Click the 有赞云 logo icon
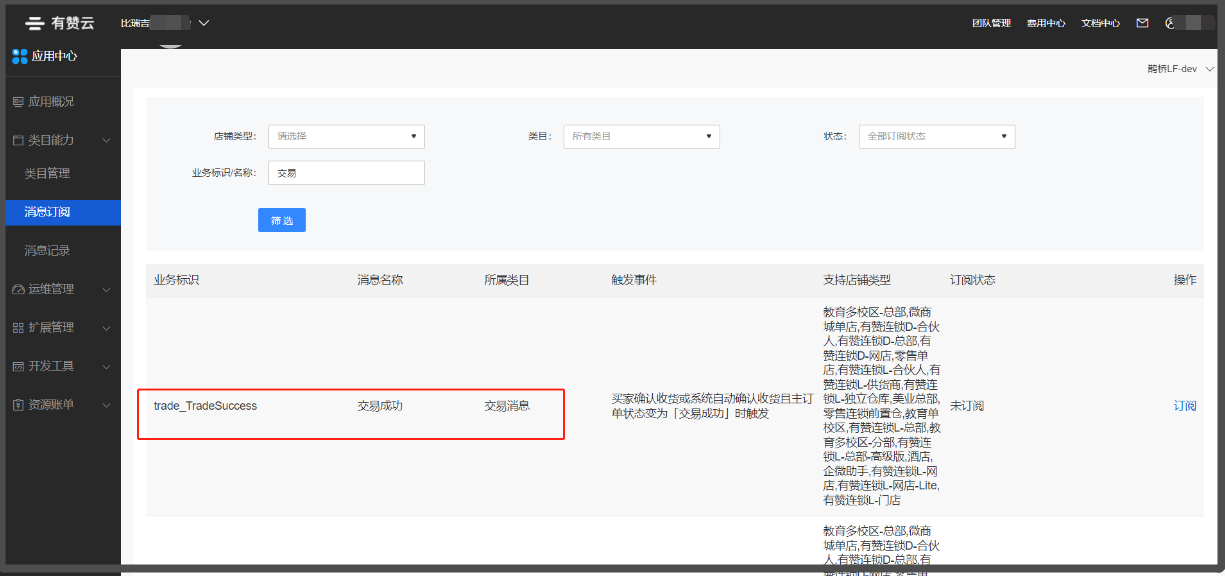 [x=36, y=22]
